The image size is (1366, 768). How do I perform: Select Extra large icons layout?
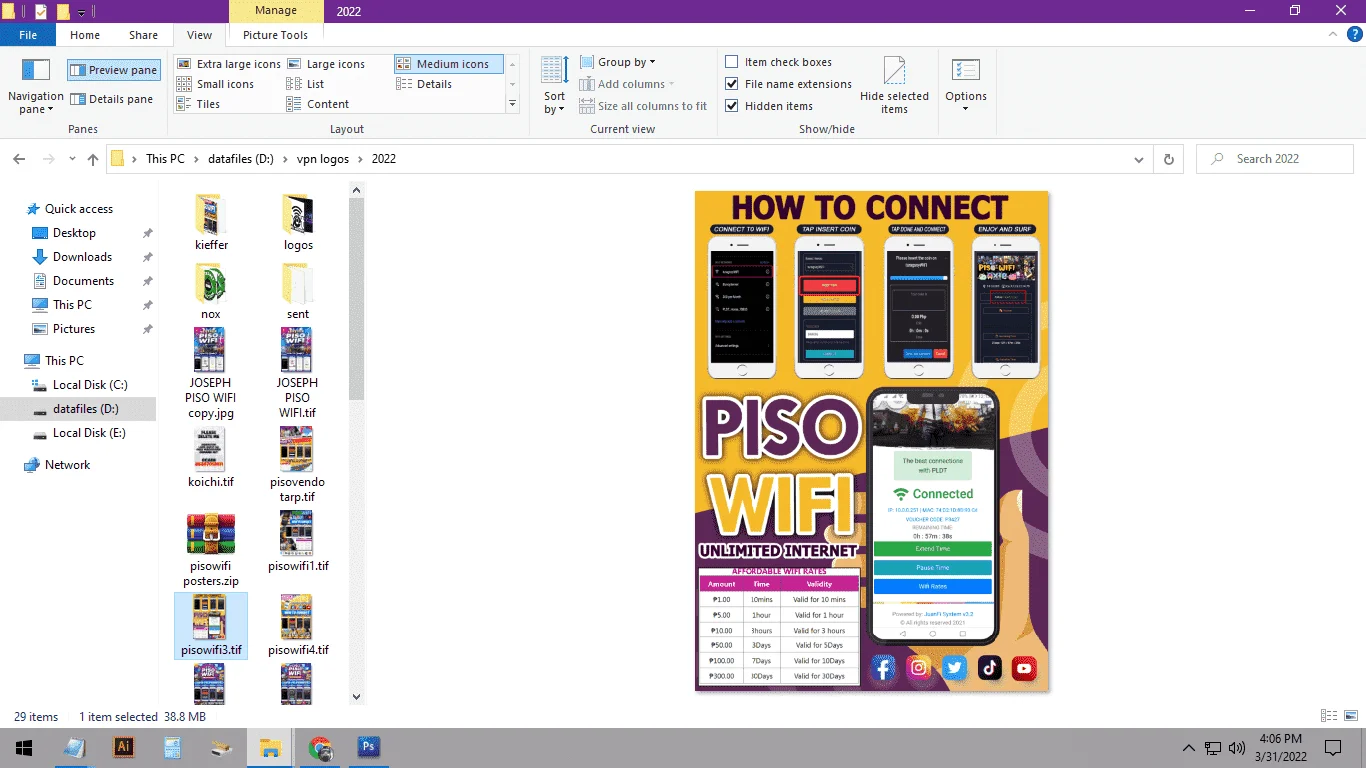point(229,64)
